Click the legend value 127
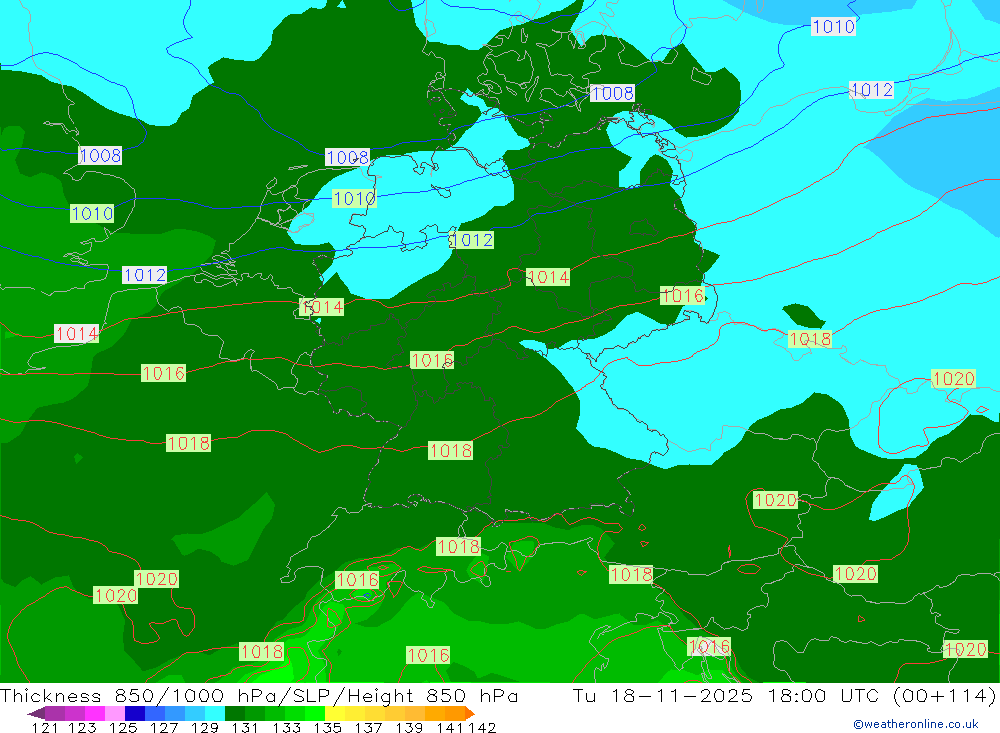 [x=164, y=728]
